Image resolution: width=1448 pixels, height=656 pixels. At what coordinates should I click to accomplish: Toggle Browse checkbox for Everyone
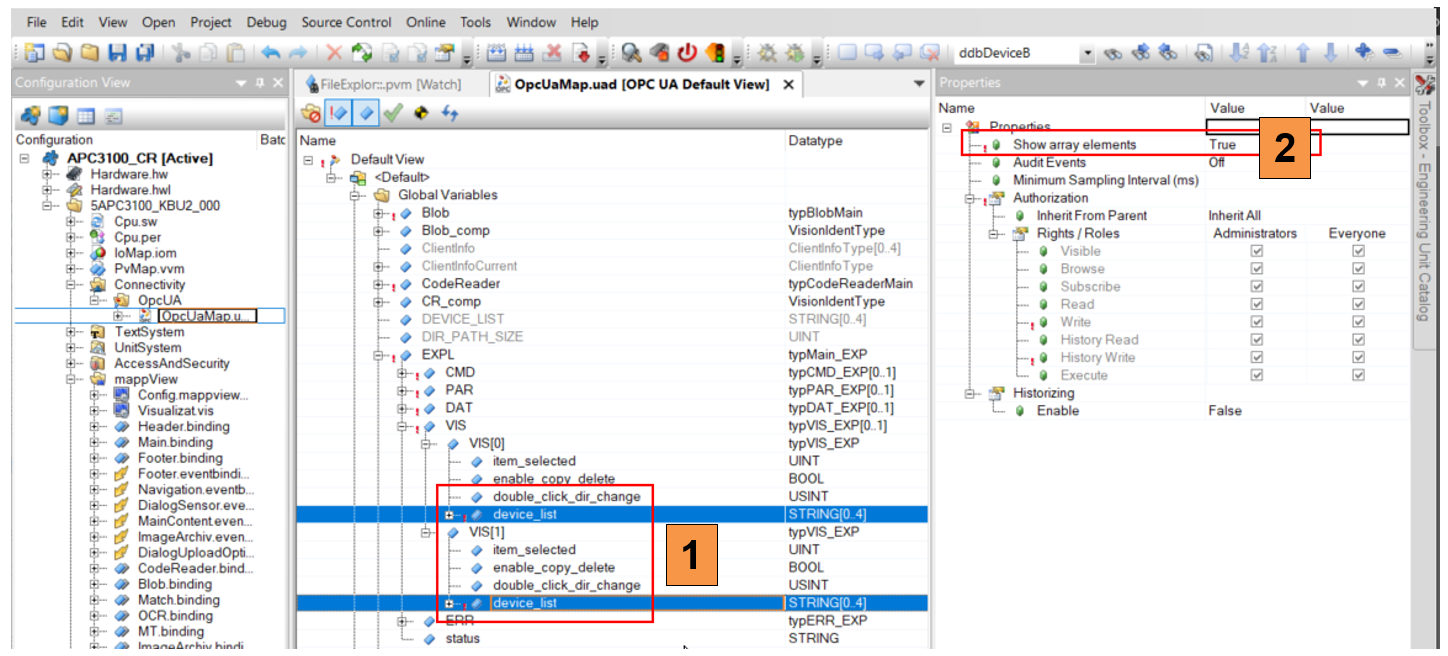[1358, 269]
